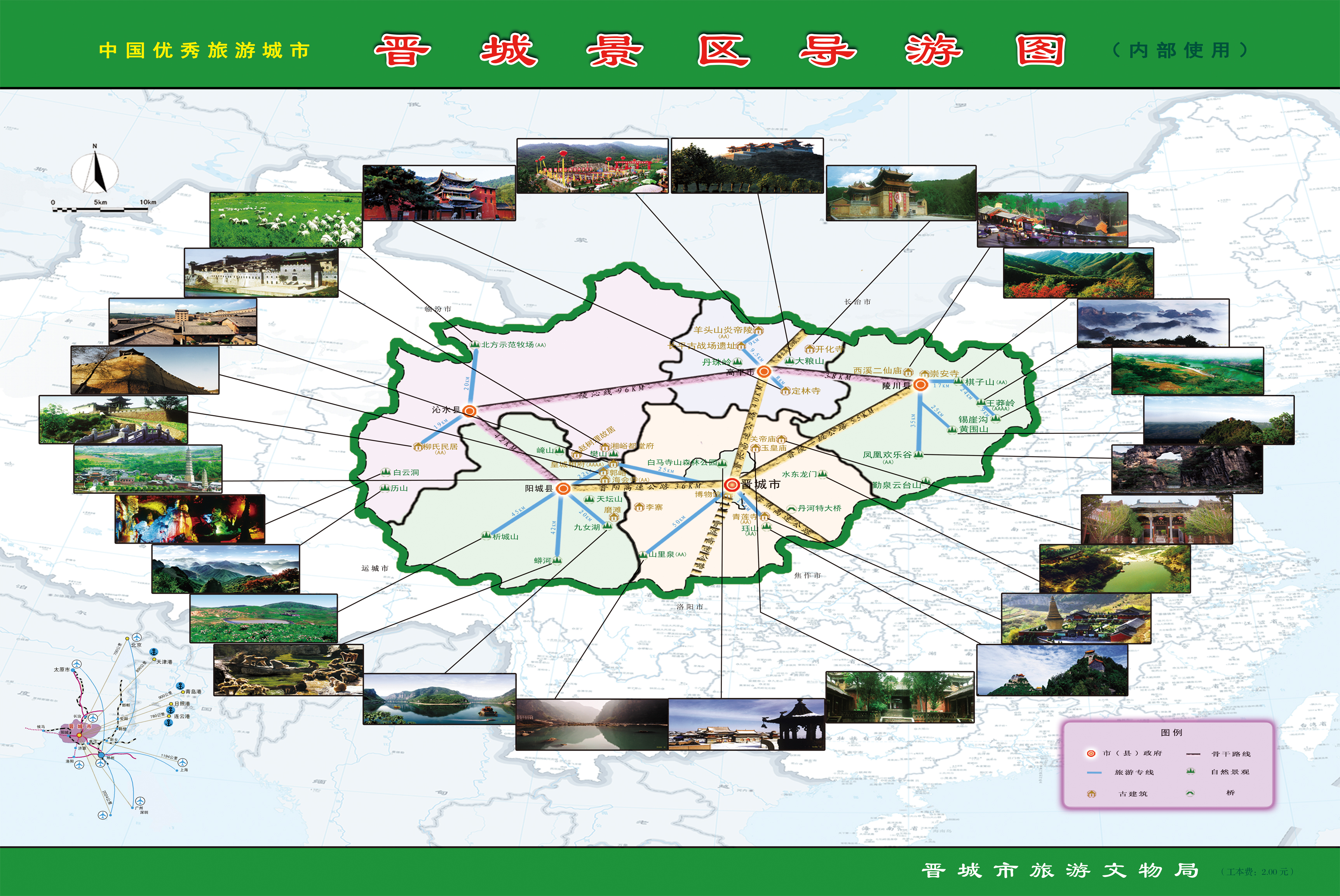Click the 运城市 neighboring city label
This screenshot has width=1340, height=896.
click(375, 568)
